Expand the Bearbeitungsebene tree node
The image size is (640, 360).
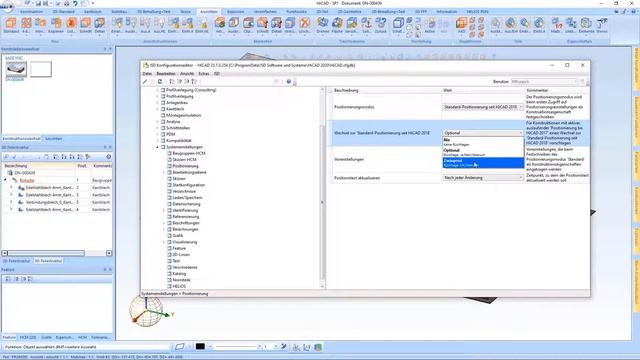click(x=164, y=172)
